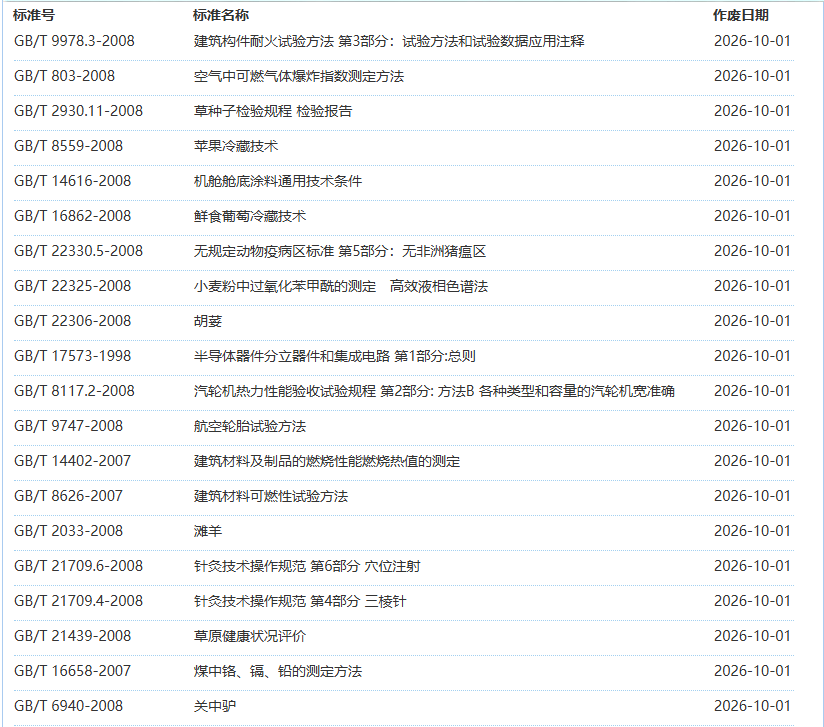Screen dimensions: 824x727
Task: Select the GB/T 2930.11-2008 entry
Action: pyautogui.click(x=78, y=111)
